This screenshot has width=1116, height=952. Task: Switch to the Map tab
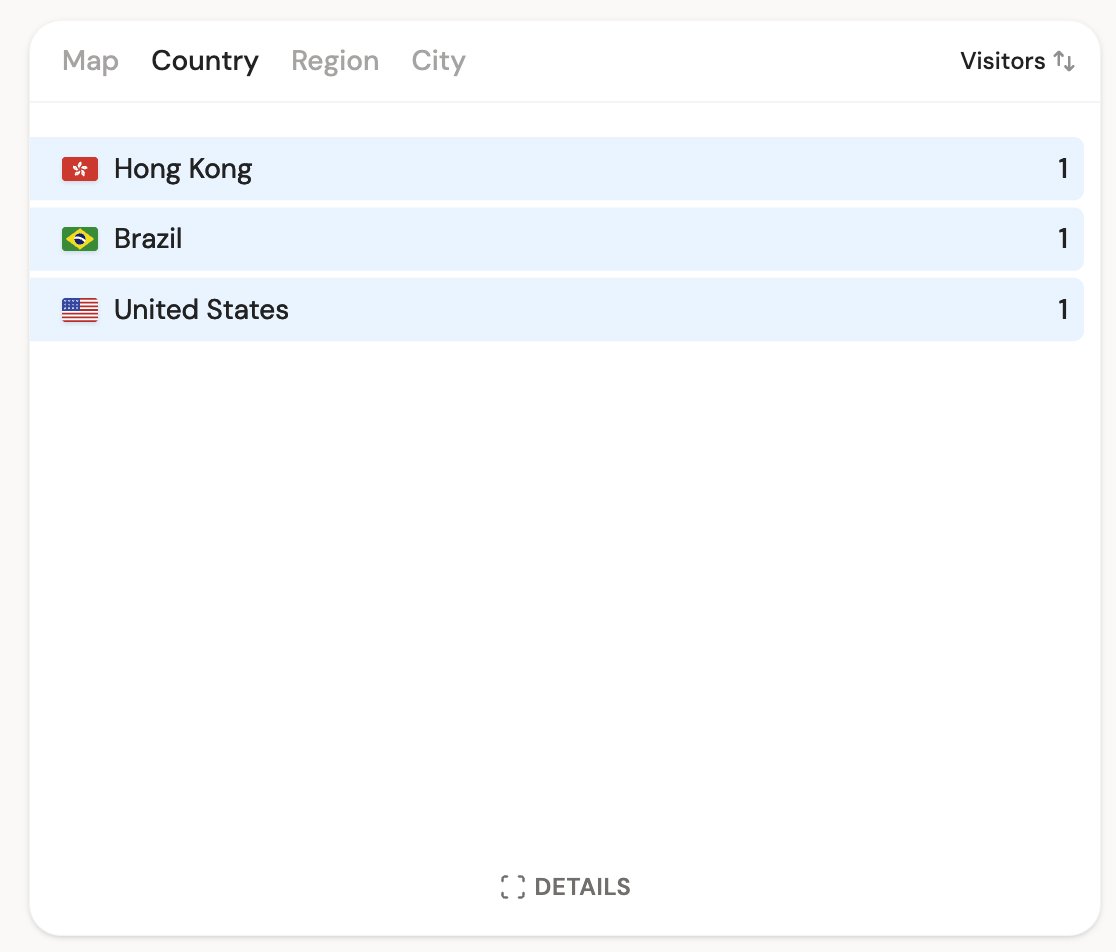[89, 61]
